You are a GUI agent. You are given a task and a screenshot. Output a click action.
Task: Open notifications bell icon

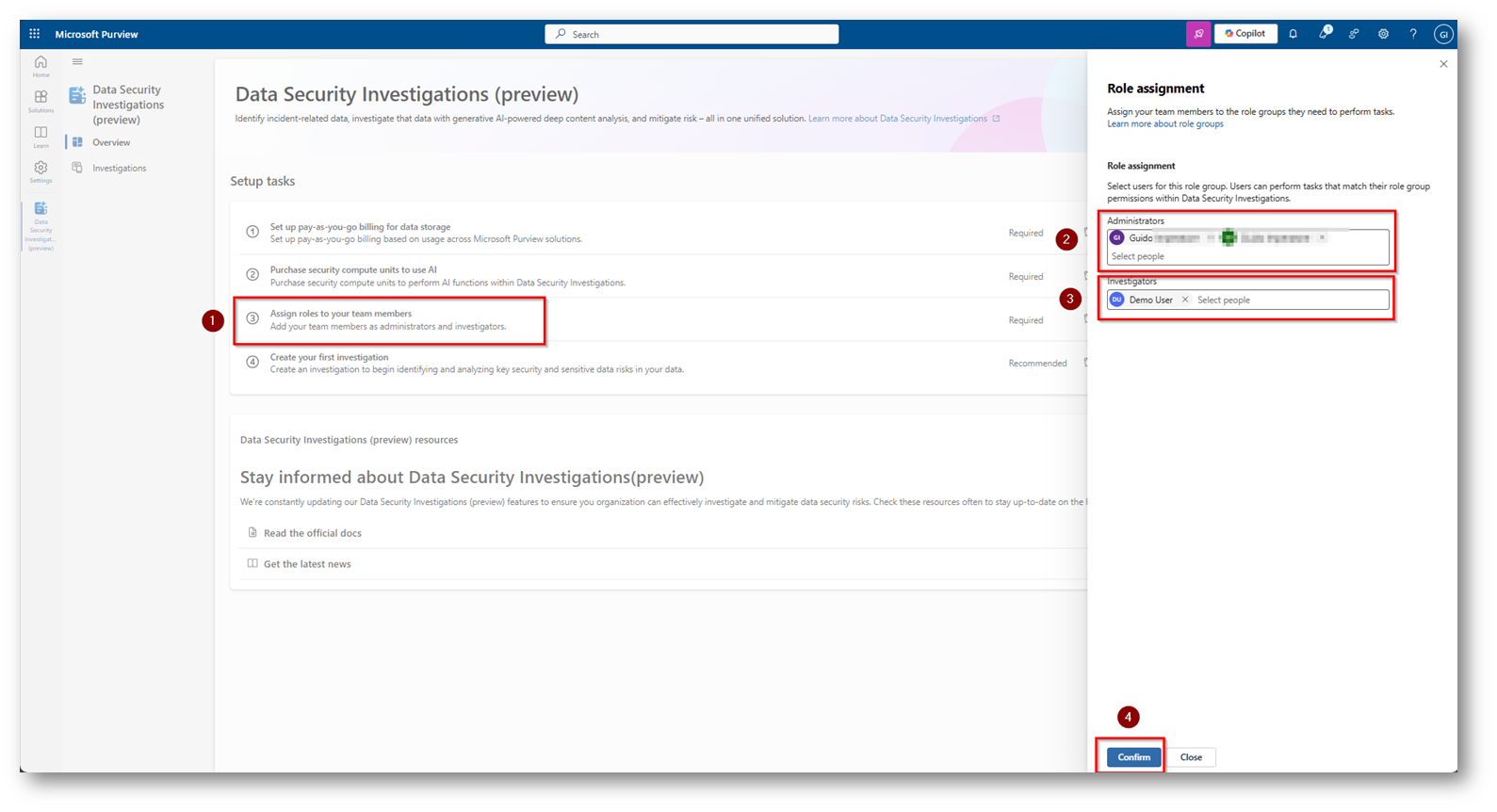tap(1294, 34)
